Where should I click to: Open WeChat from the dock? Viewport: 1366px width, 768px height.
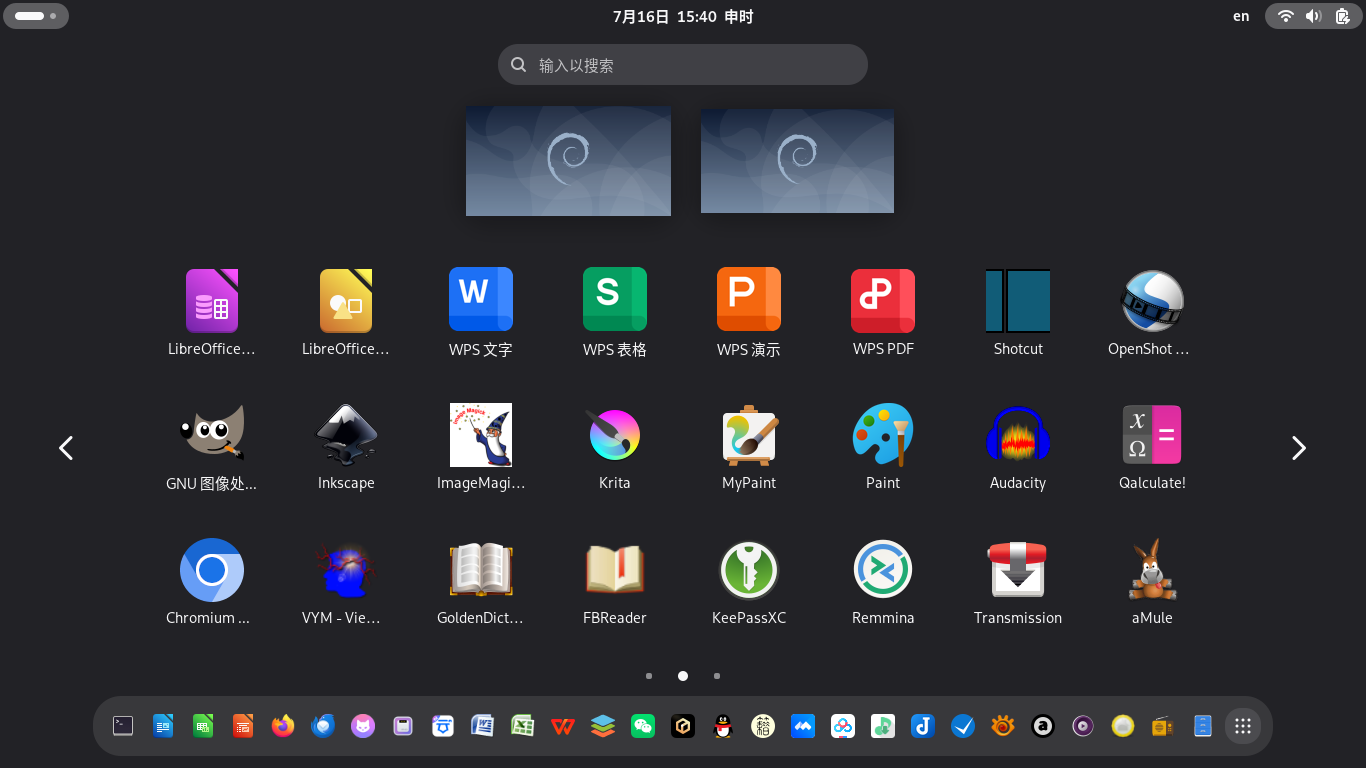643,726
